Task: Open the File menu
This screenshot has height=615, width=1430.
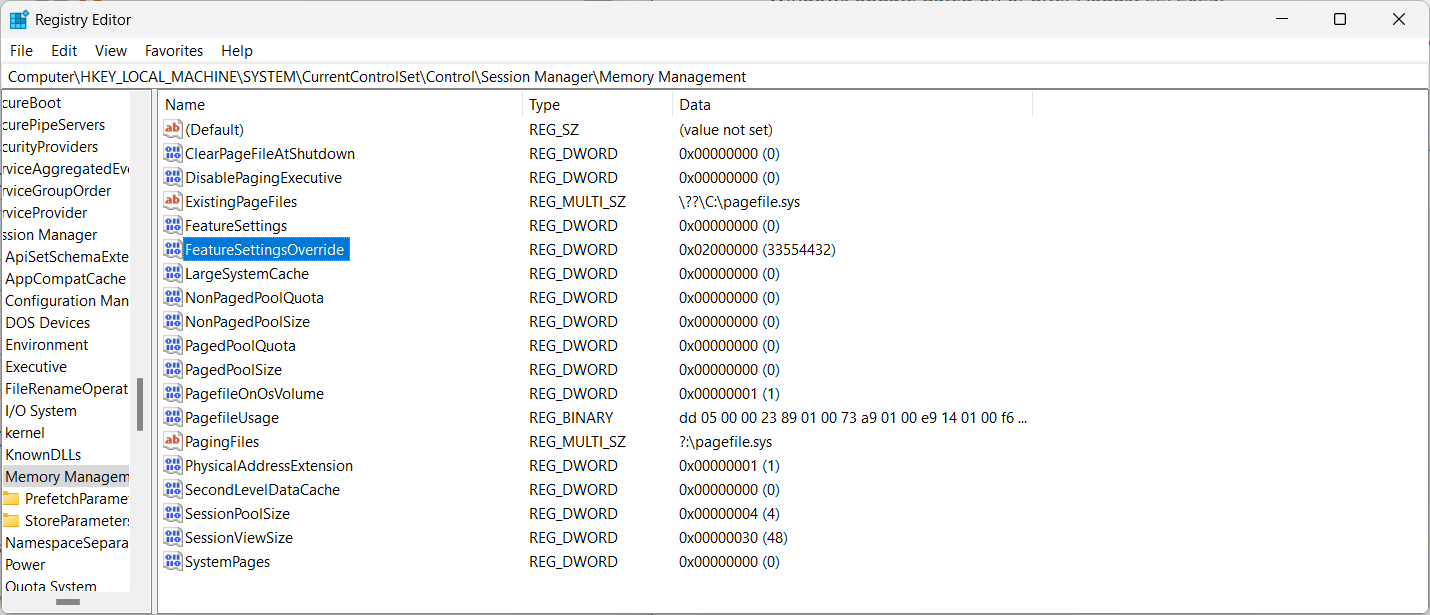Action: pyautogui.click(x=21, y=51)
